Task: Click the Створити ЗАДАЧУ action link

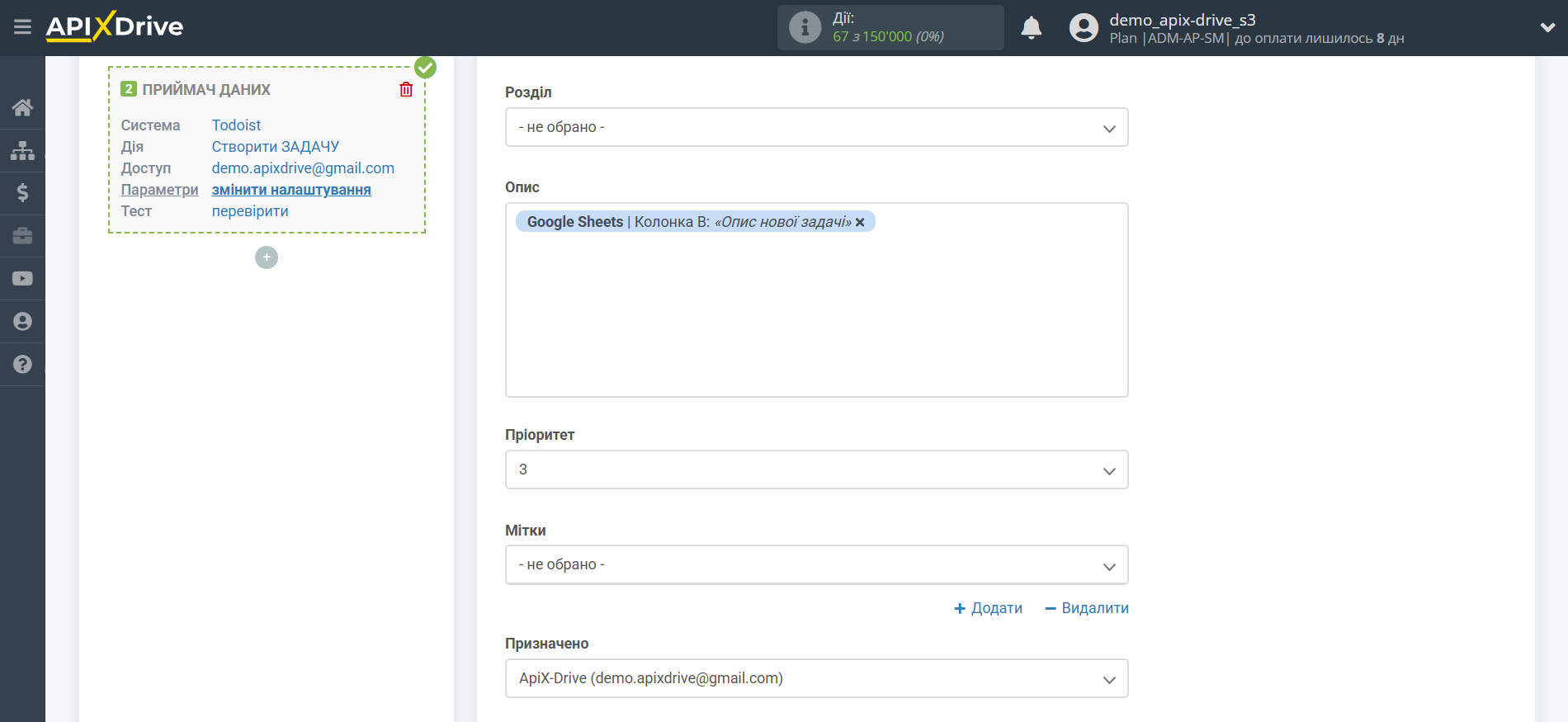Action: (x=275, y=147)
